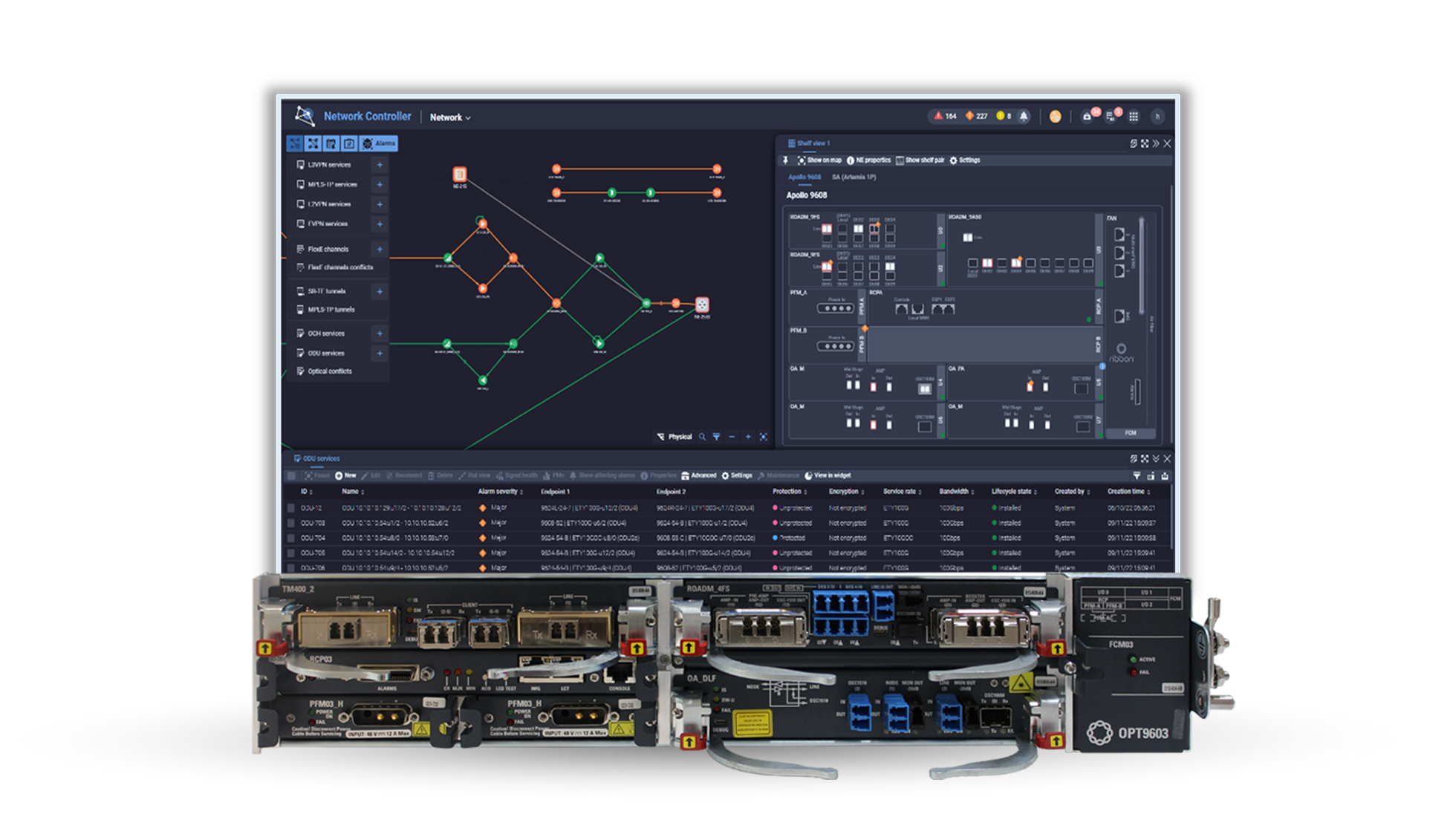The width and height of the screenshot is (1456, 820).
Task: Click plus next to ODU services
Action: coord(380,354)
